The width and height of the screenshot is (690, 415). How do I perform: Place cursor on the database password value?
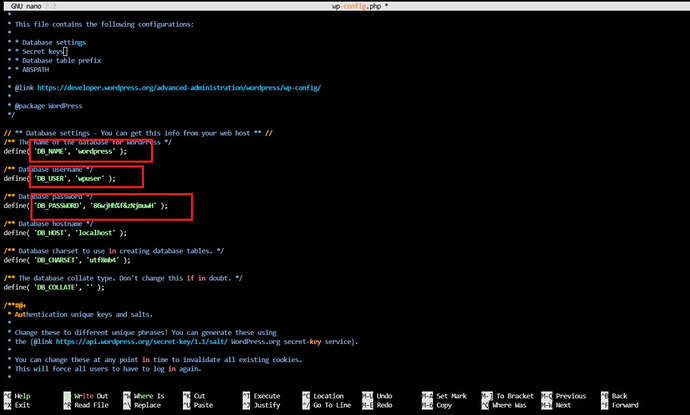coord(124,206)
